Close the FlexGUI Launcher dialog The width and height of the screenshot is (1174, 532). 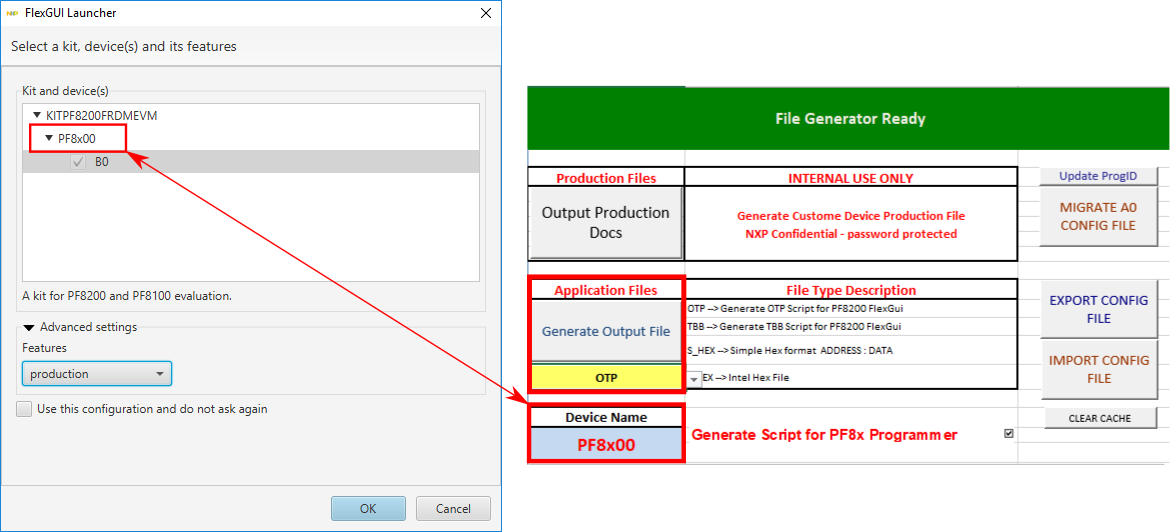point(485,13)
